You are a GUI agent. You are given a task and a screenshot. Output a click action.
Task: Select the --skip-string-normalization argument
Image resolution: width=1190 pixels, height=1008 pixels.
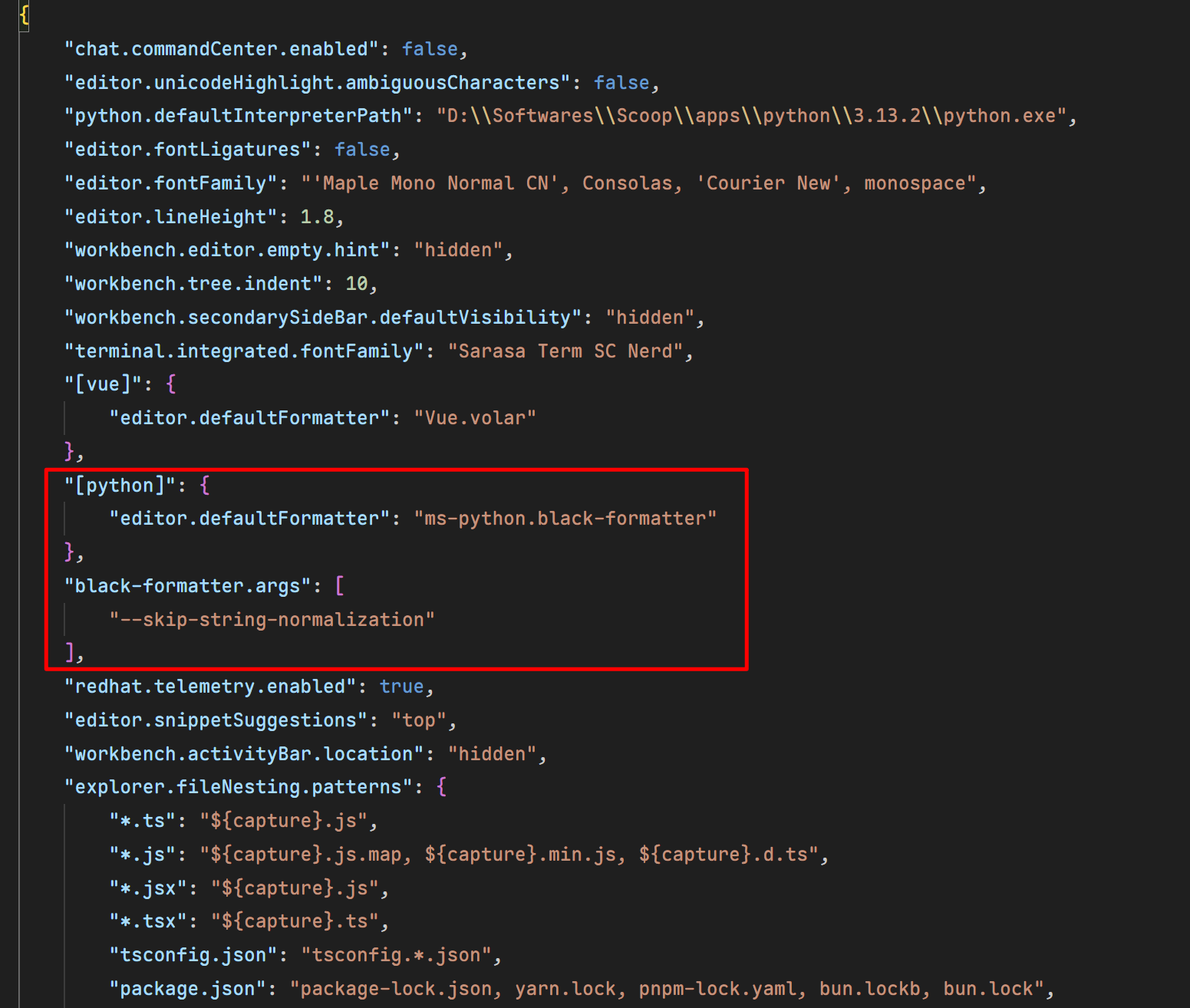[272, 619]
